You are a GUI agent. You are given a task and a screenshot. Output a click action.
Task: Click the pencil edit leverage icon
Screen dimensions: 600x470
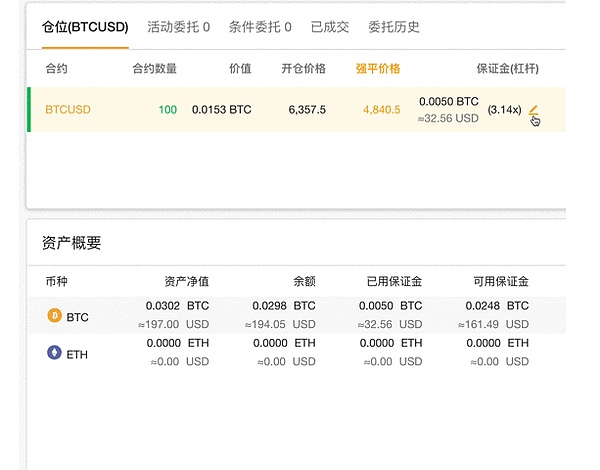tap(533, 110)
